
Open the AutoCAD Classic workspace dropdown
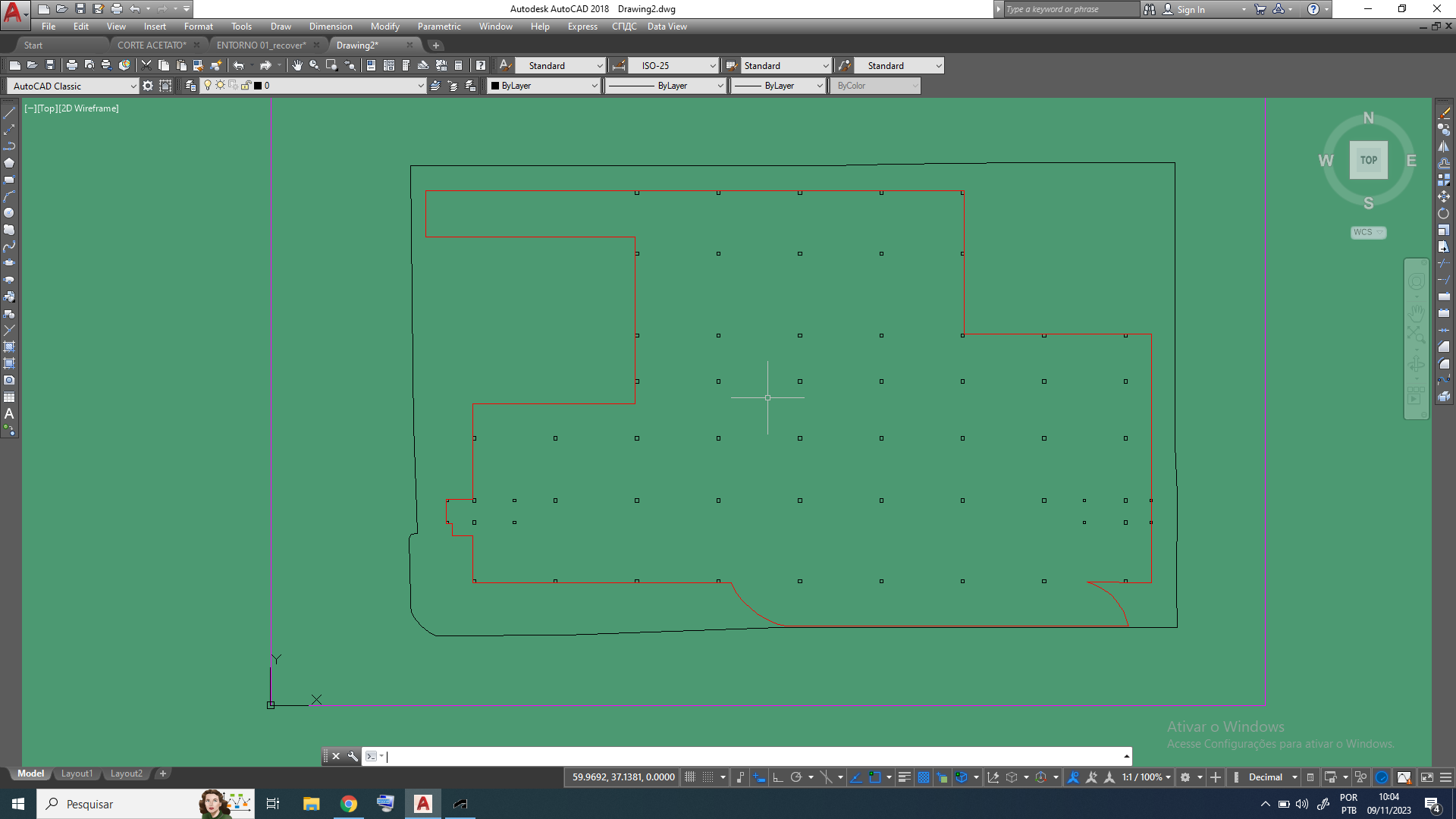pos(133,86)
